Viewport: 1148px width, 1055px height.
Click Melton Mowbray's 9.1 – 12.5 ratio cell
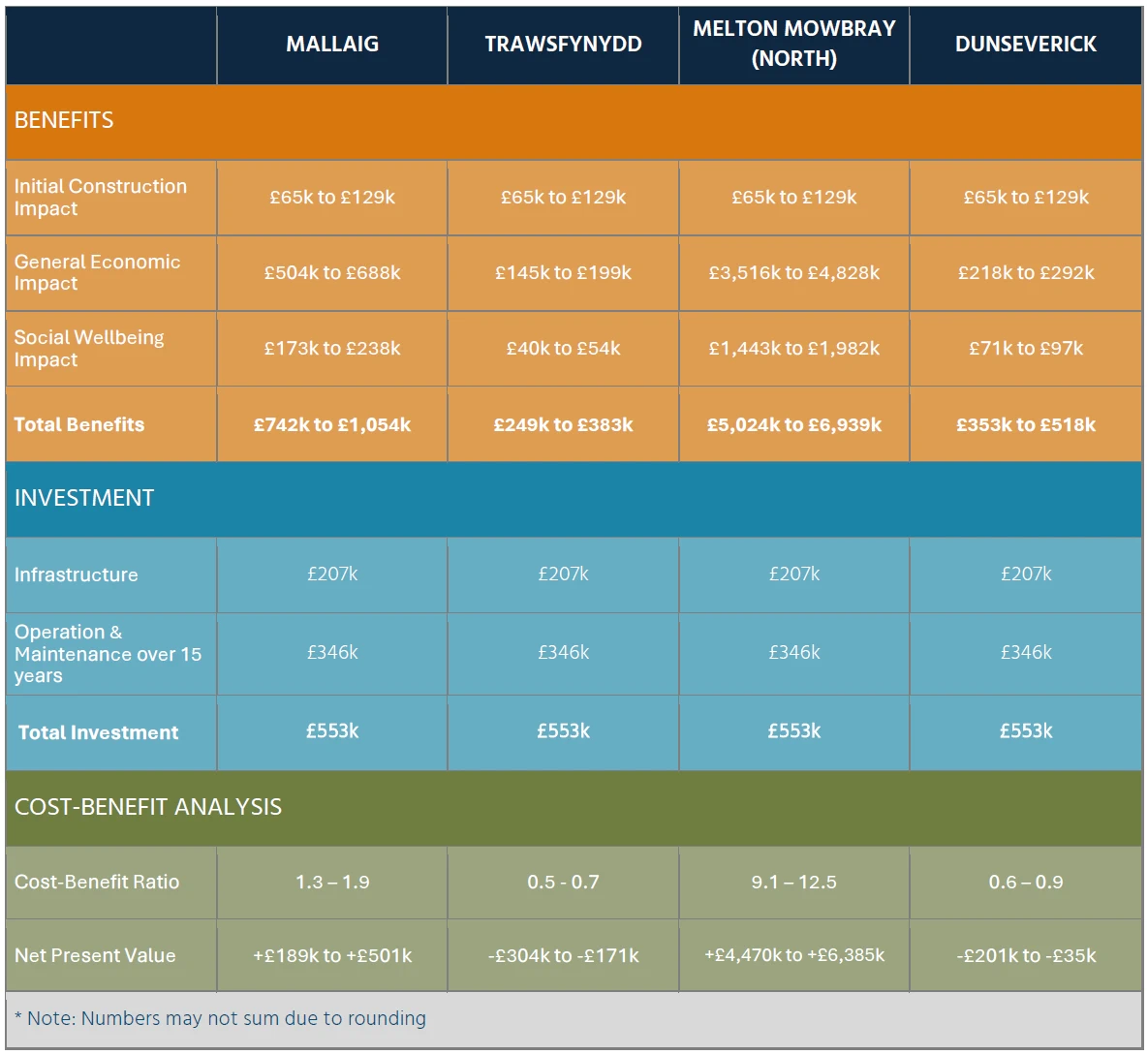click(792, 883)
